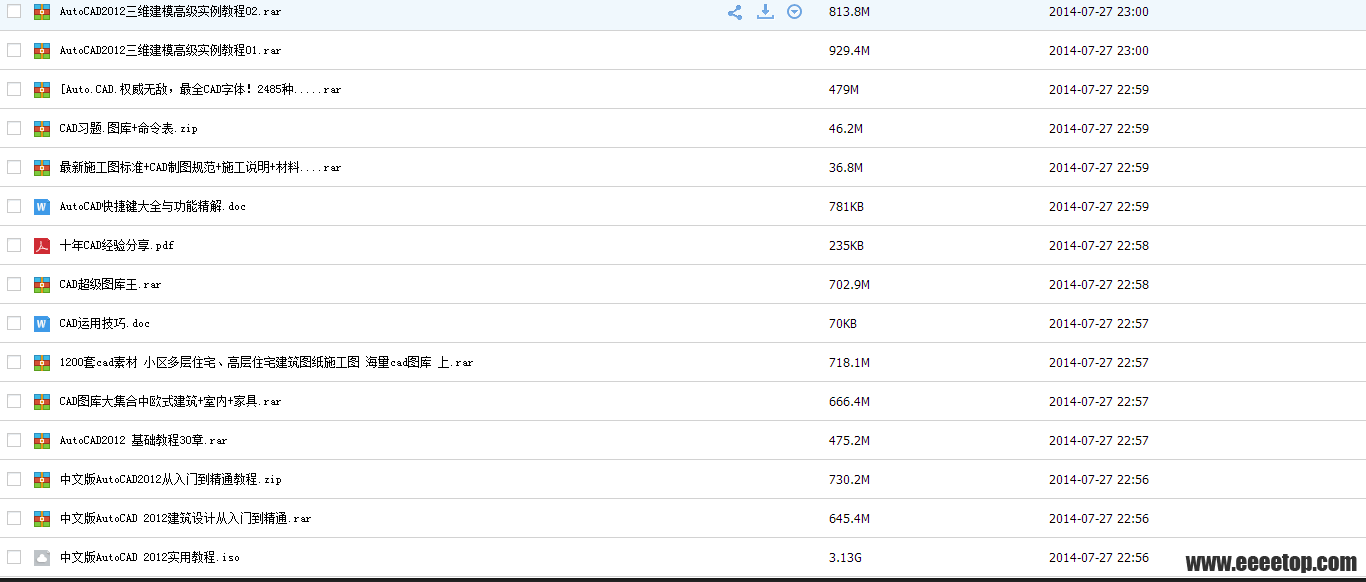This screenshot has width=1366, height=582.
Task: Open 中文版AutoCAD 2012建筑设计从入门到精通.rar name
Action: coord(185,519)
